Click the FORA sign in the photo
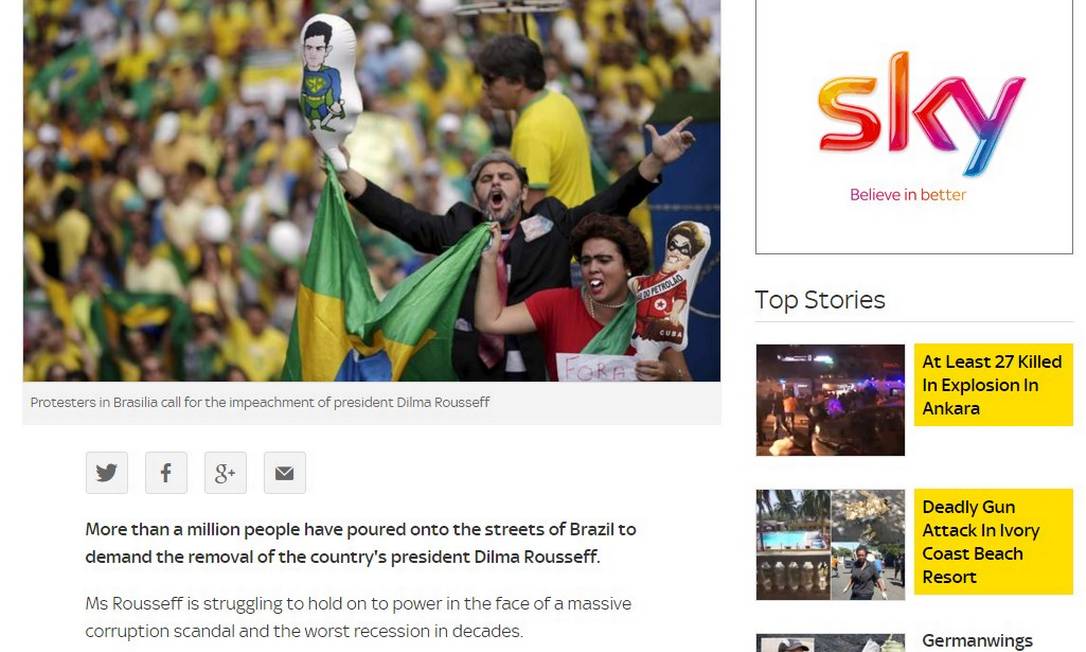This screenshot has height=652, width=1086. click(x=596, y=367)
